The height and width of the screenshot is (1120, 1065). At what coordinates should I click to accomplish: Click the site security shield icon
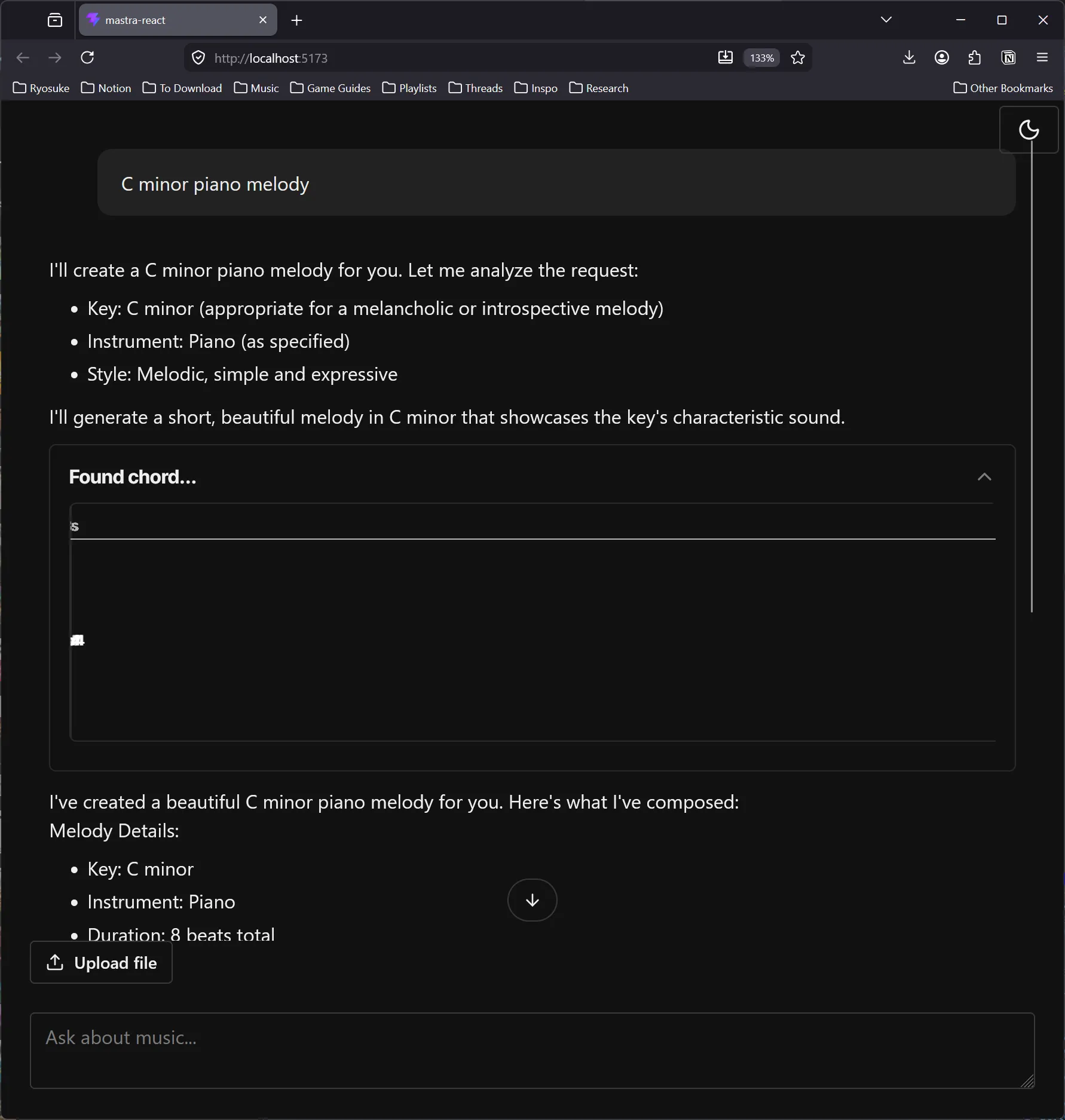point(198,57)
